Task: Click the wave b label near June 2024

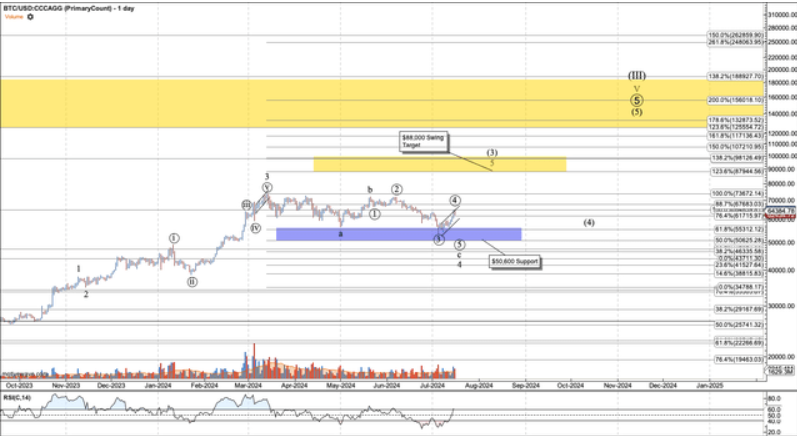Action: 369,188
